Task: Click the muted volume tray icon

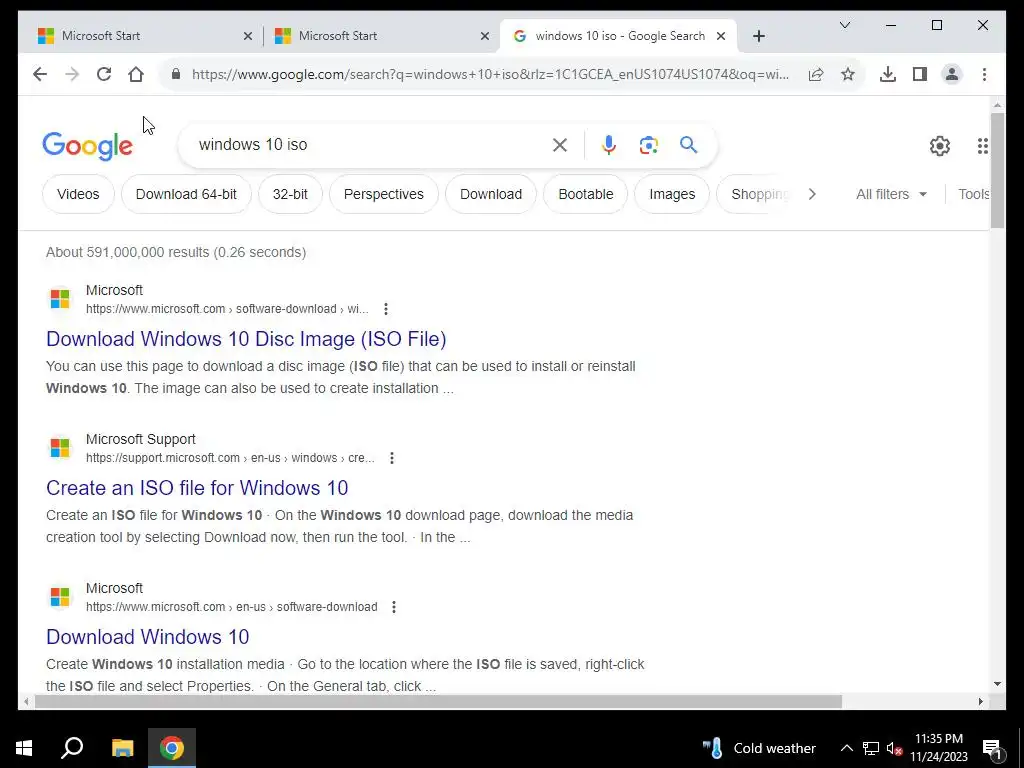Action: tap(894, 748)
